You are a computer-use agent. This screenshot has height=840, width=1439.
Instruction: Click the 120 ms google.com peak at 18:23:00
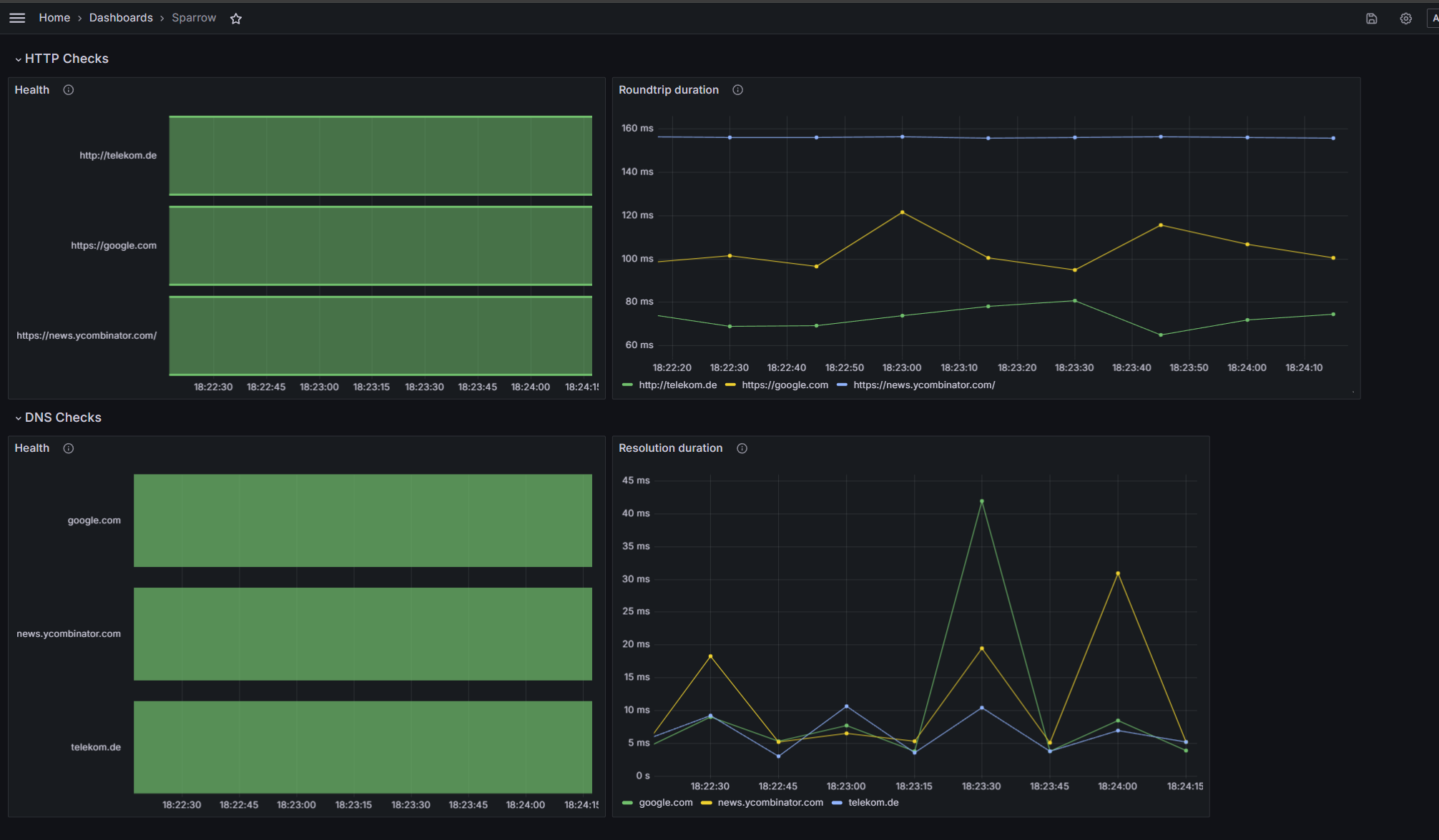(x=902, y=212)
